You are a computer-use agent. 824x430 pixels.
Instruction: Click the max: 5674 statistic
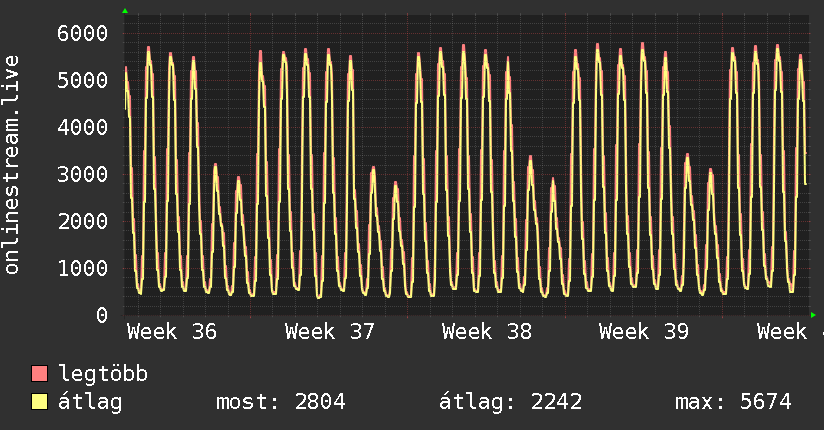coord(733,402)
